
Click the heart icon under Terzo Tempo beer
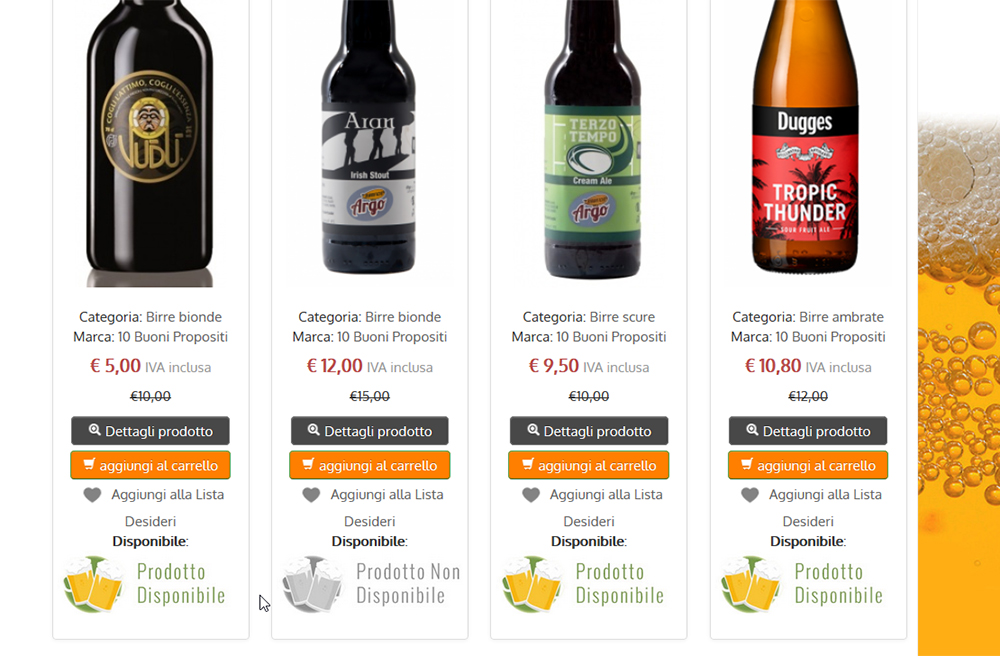point(531,495)
